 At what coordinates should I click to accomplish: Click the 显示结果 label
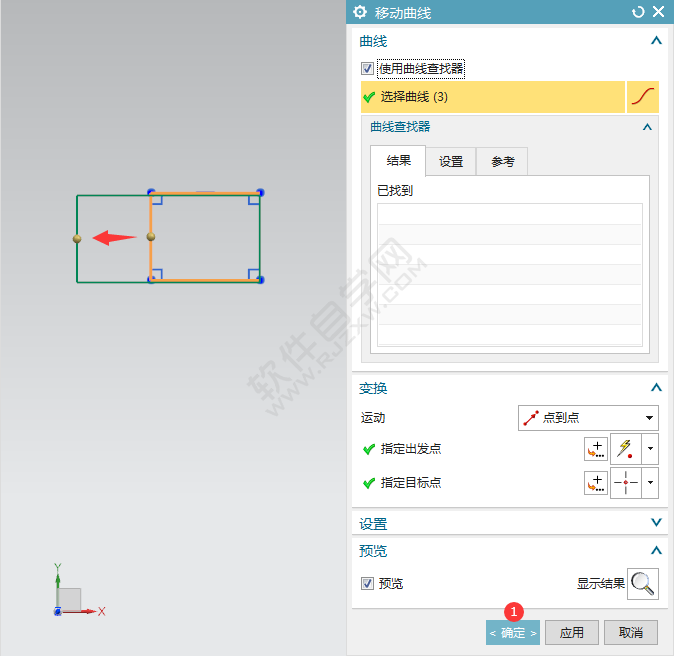point(600,583)
